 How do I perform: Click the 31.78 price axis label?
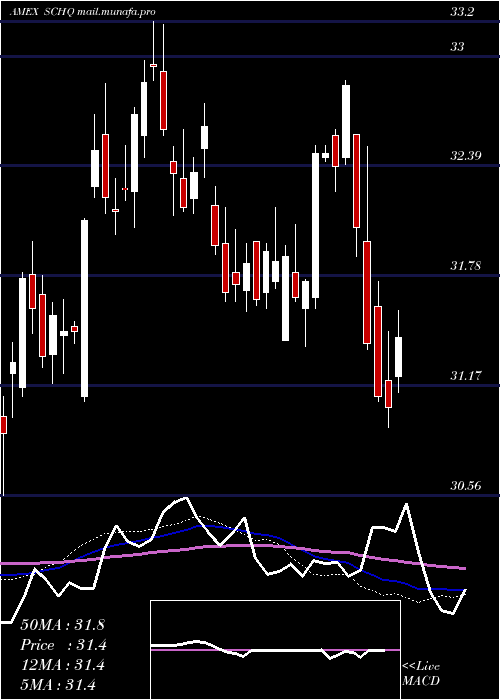[465, 266]
